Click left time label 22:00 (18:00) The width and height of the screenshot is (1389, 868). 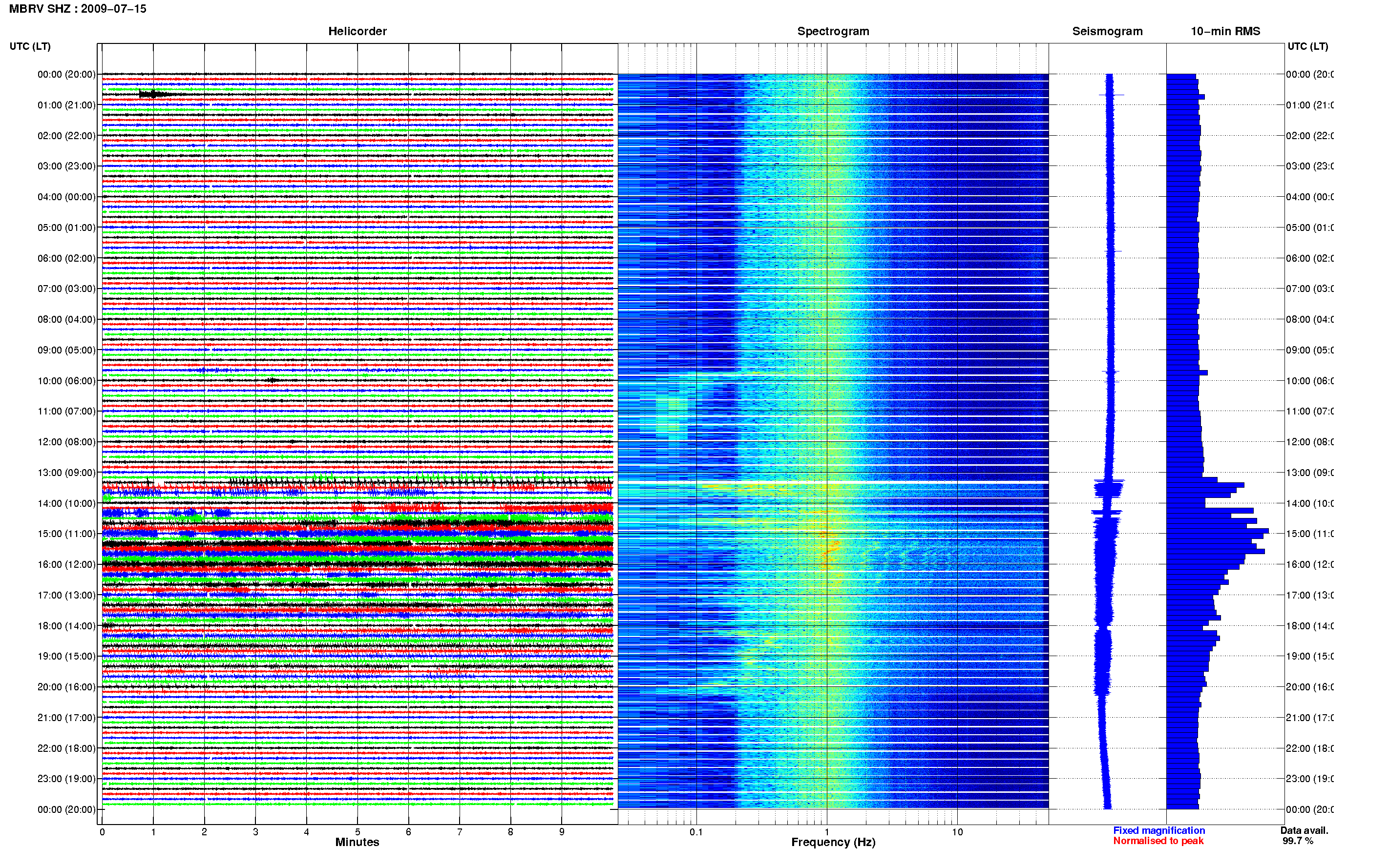point(66,748)
